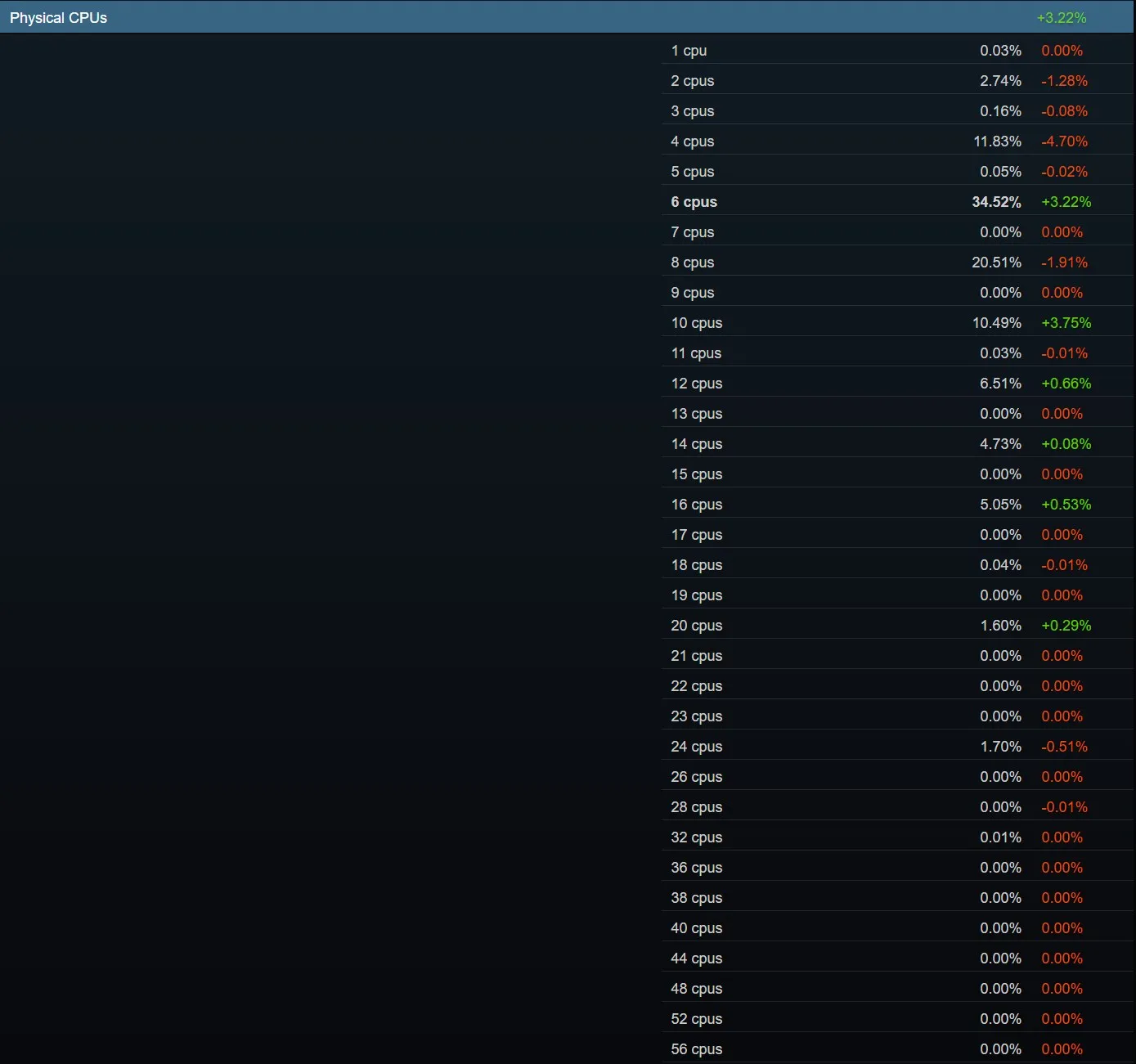Select the "36 cpus" row label

click(x=697, y=868)
